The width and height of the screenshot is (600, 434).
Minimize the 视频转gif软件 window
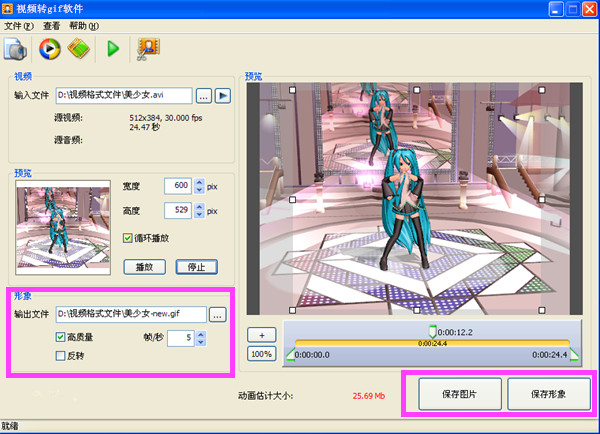point(556,9)
